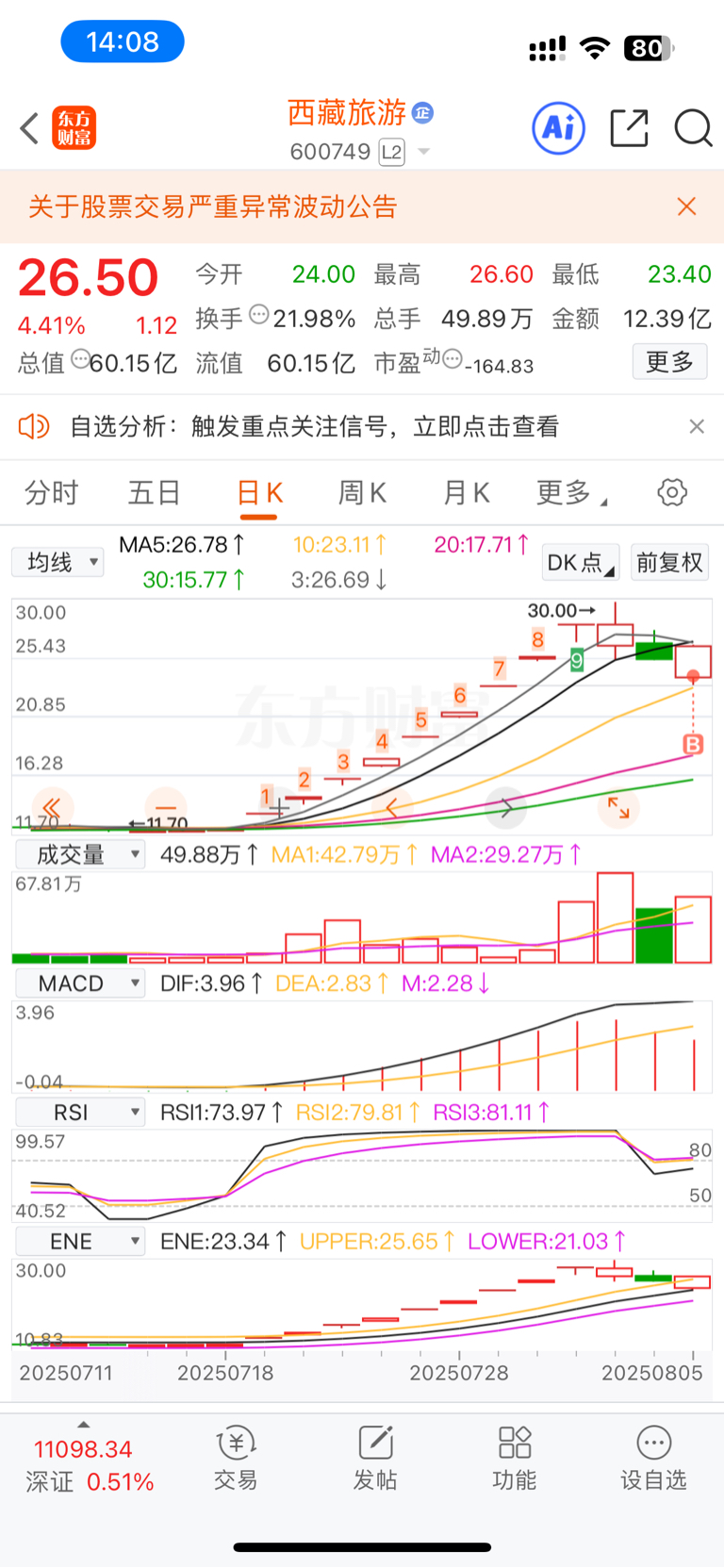Open the 成交量 indicator dropdown
This screenshot has width=724, height=1568.
click(81, 855)
